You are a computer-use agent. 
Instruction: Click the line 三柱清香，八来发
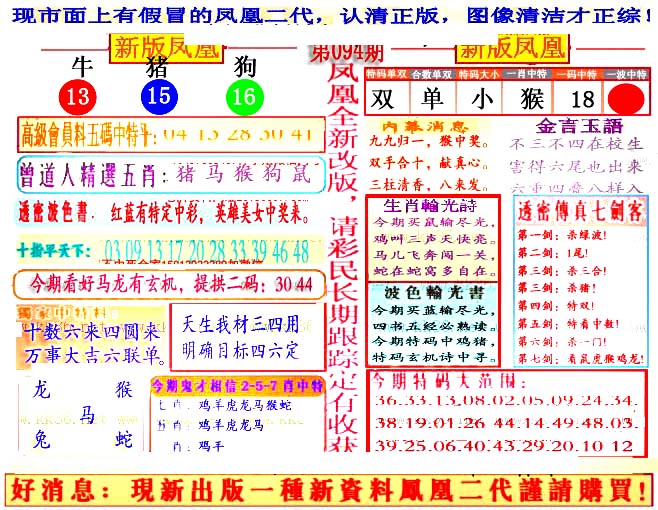coord(429,184)
